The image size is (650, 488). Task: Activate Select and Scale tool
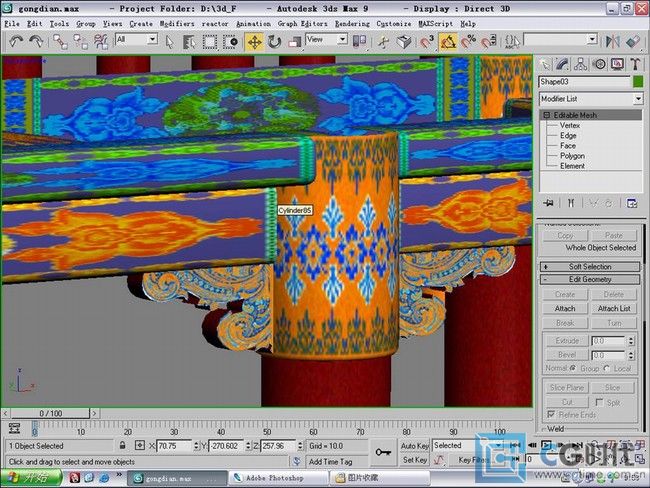(x=294, y=42)
